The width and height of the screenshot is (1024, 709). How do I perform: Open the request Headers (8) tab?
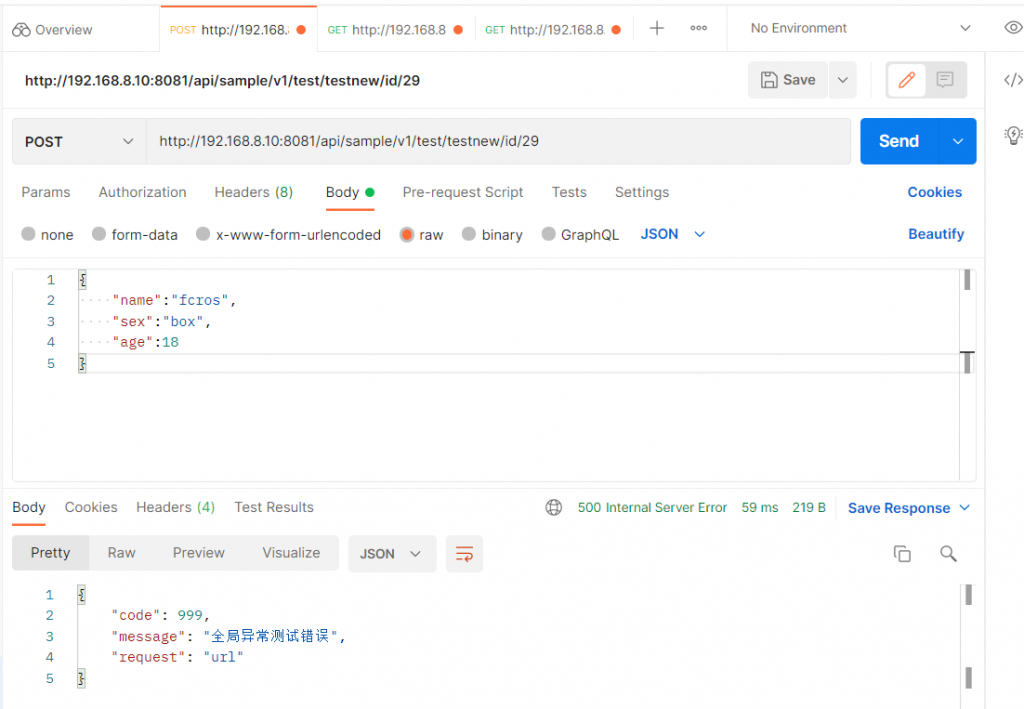click(253, 192)
